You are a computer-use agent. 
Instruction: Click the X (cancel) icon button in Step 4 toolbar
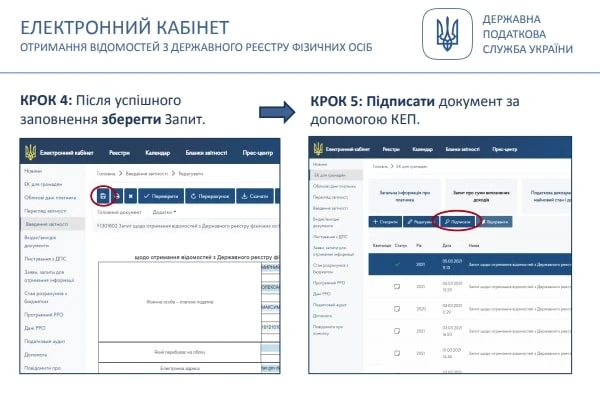(130, 196)
